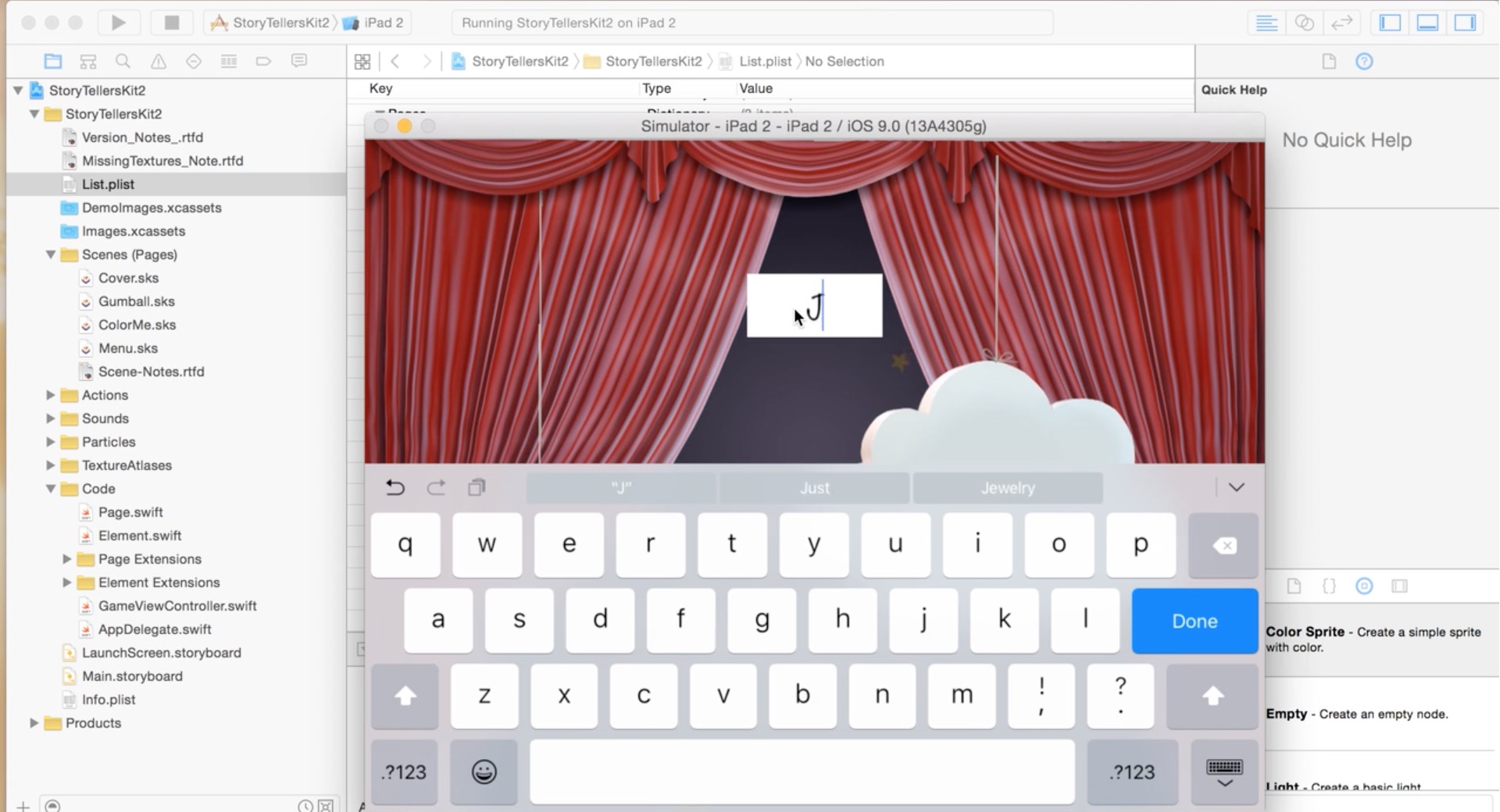
Task: Toggle the left navigator panel visibility
Action: point(1390,23)
